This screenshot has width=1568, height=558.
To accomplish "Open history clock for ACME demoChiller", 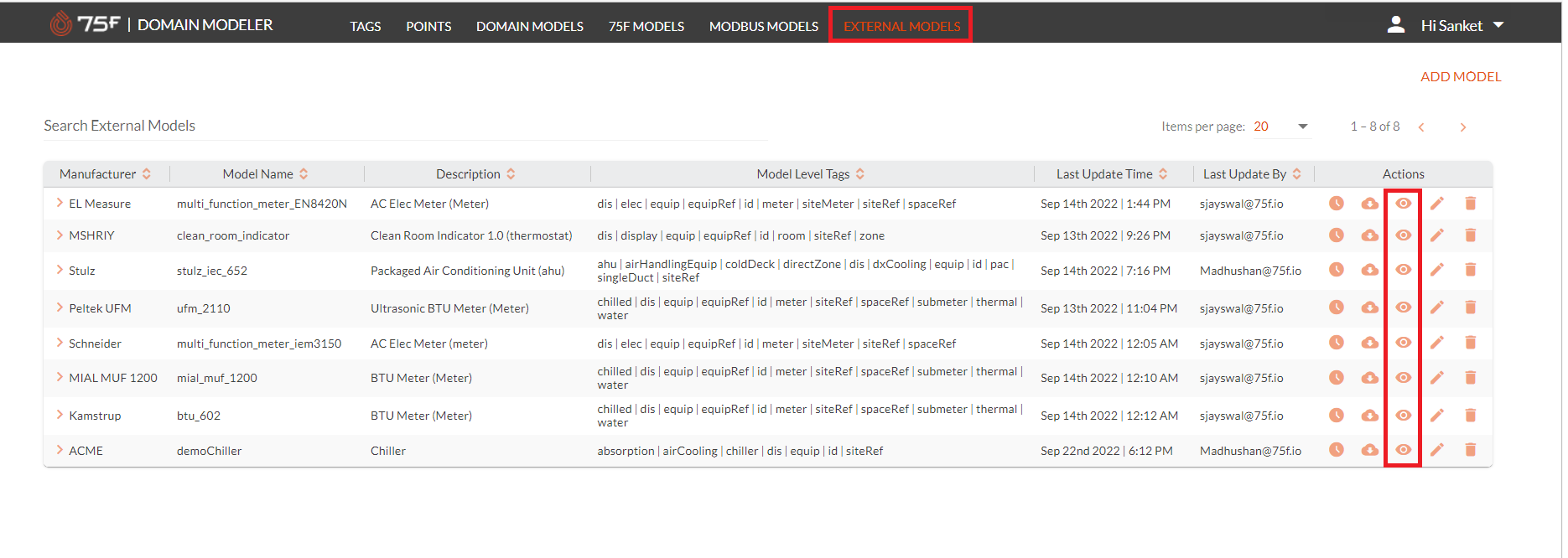I will tap(1337, 450).
